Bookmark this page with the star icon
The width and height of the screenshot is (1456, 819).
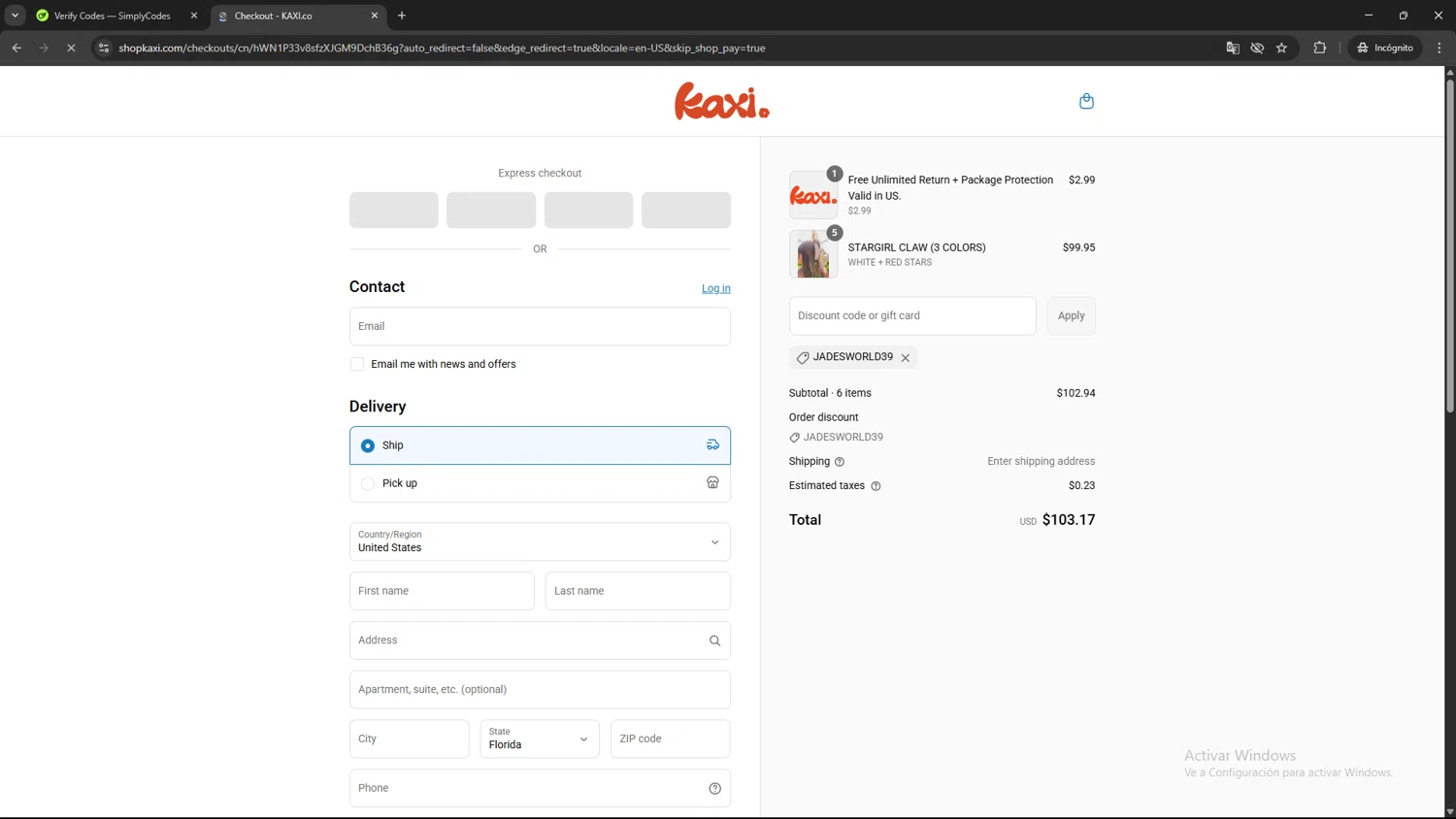[1281, 48]
